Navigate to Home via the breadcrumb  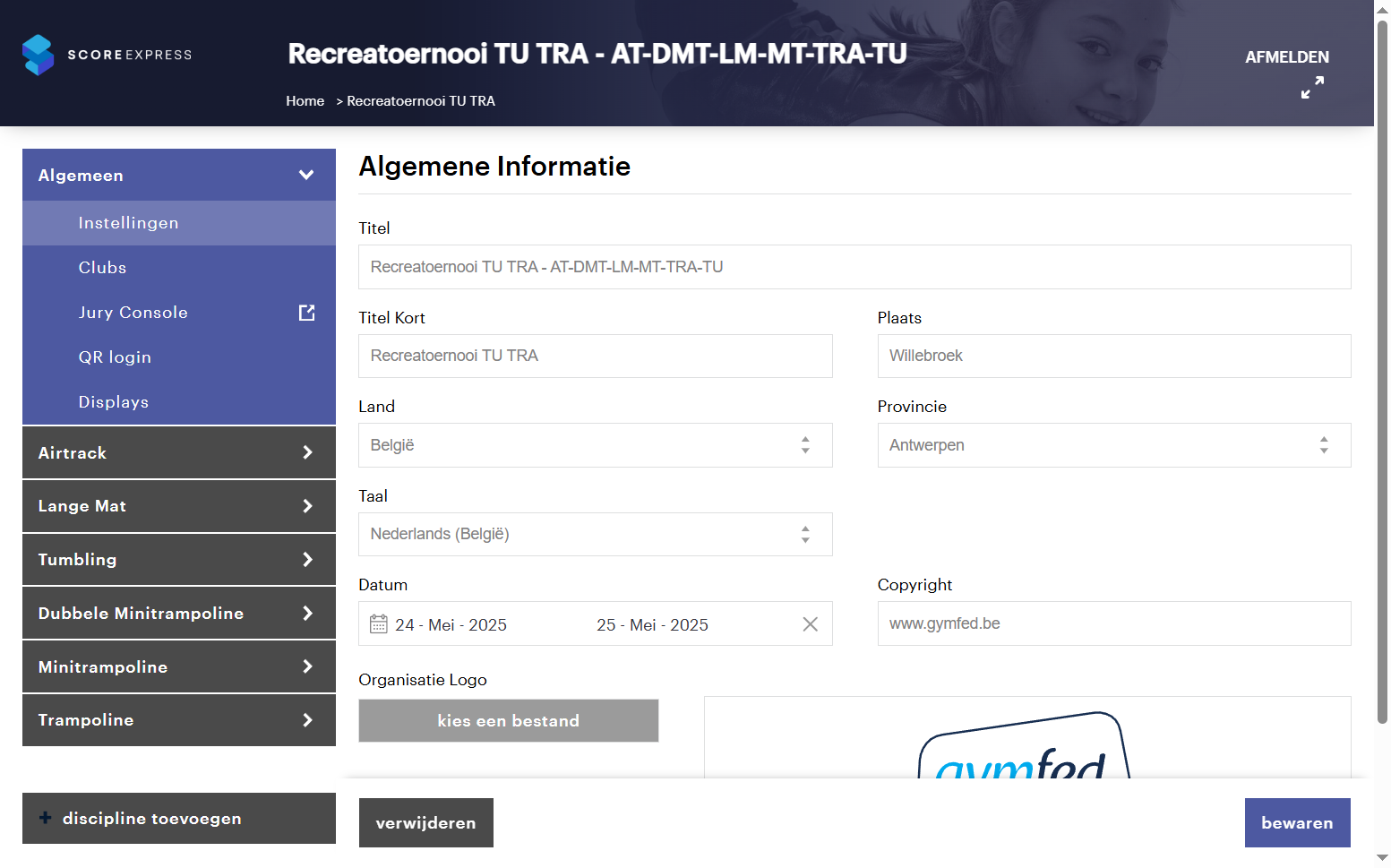pyautogui.click(x=305, y=100)
